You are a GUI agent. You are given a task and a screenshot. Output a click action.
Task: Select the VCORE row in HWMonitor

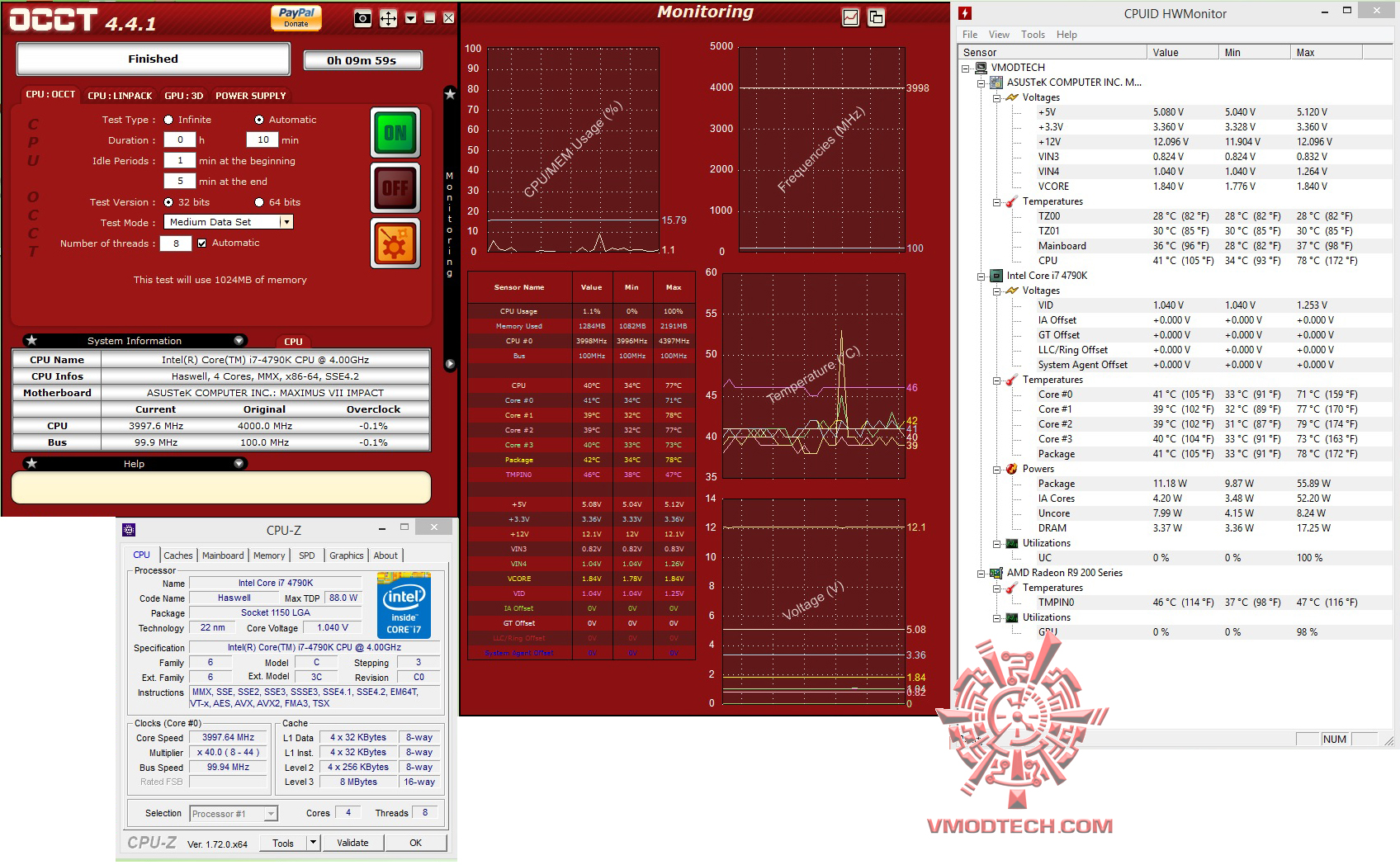click(1174, 187)
